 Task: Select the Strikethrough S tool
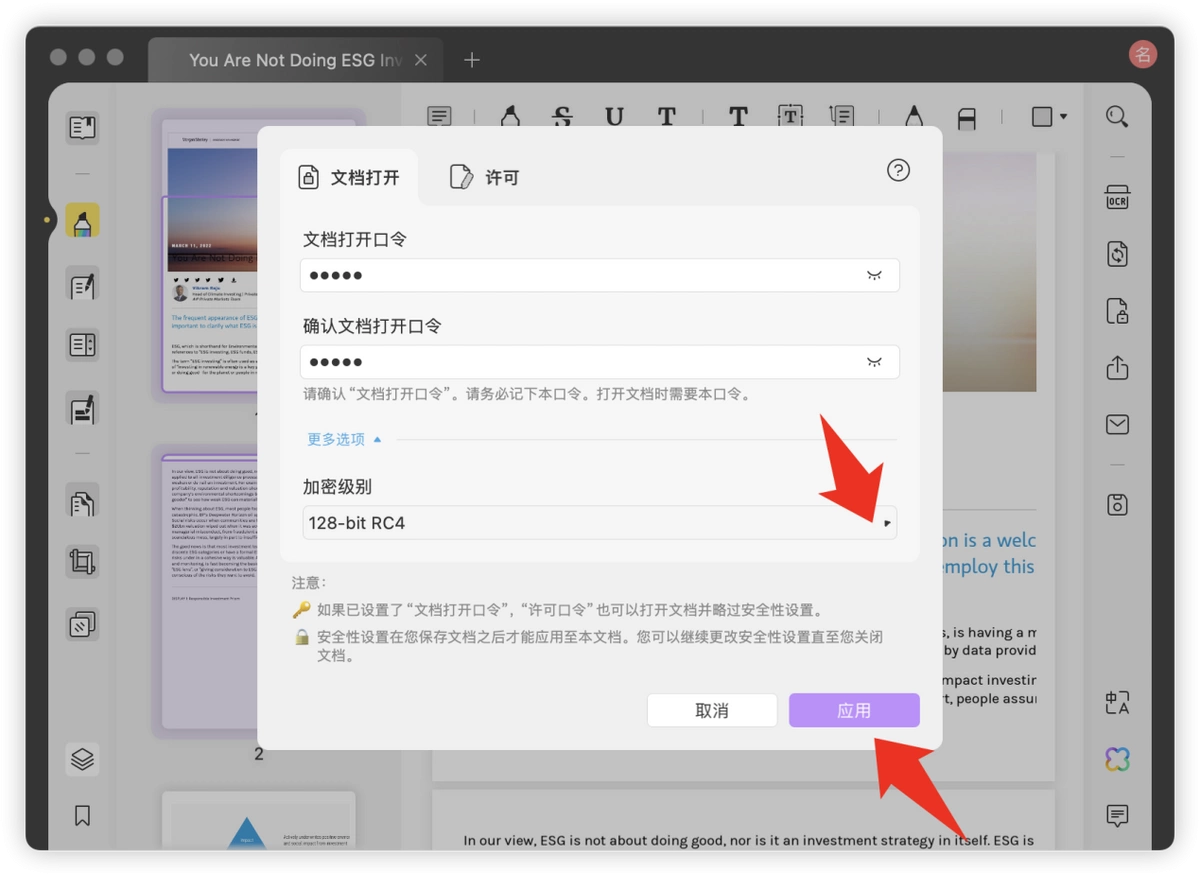[x=563, y=117]
